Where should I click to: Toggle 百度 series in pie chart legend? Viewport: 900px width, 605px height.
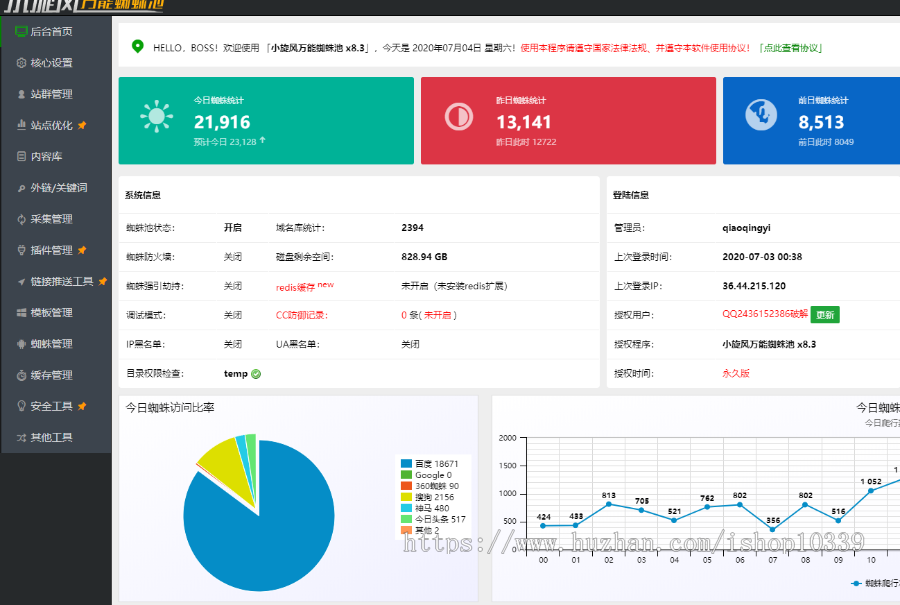click(x=431, y=464)
